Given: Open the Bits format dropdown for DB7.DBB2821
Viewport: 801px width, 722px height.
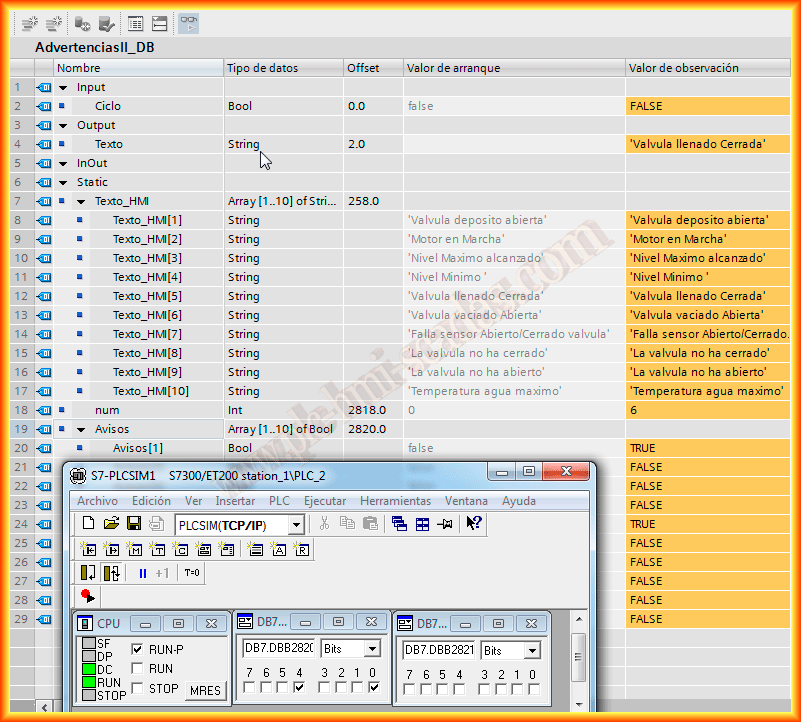Looking at the screenshot, I should [532, 651].
